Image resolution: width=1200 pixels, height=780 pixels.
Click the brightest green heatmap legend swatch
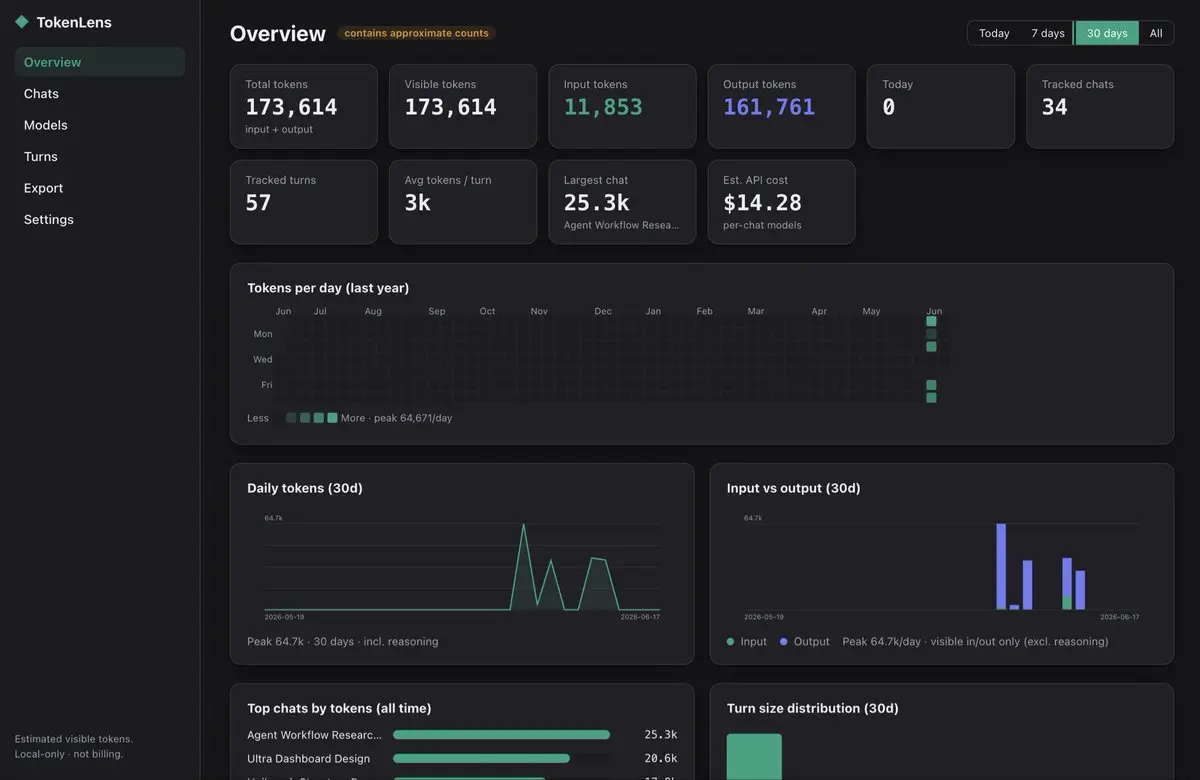[x=332, y=418]
